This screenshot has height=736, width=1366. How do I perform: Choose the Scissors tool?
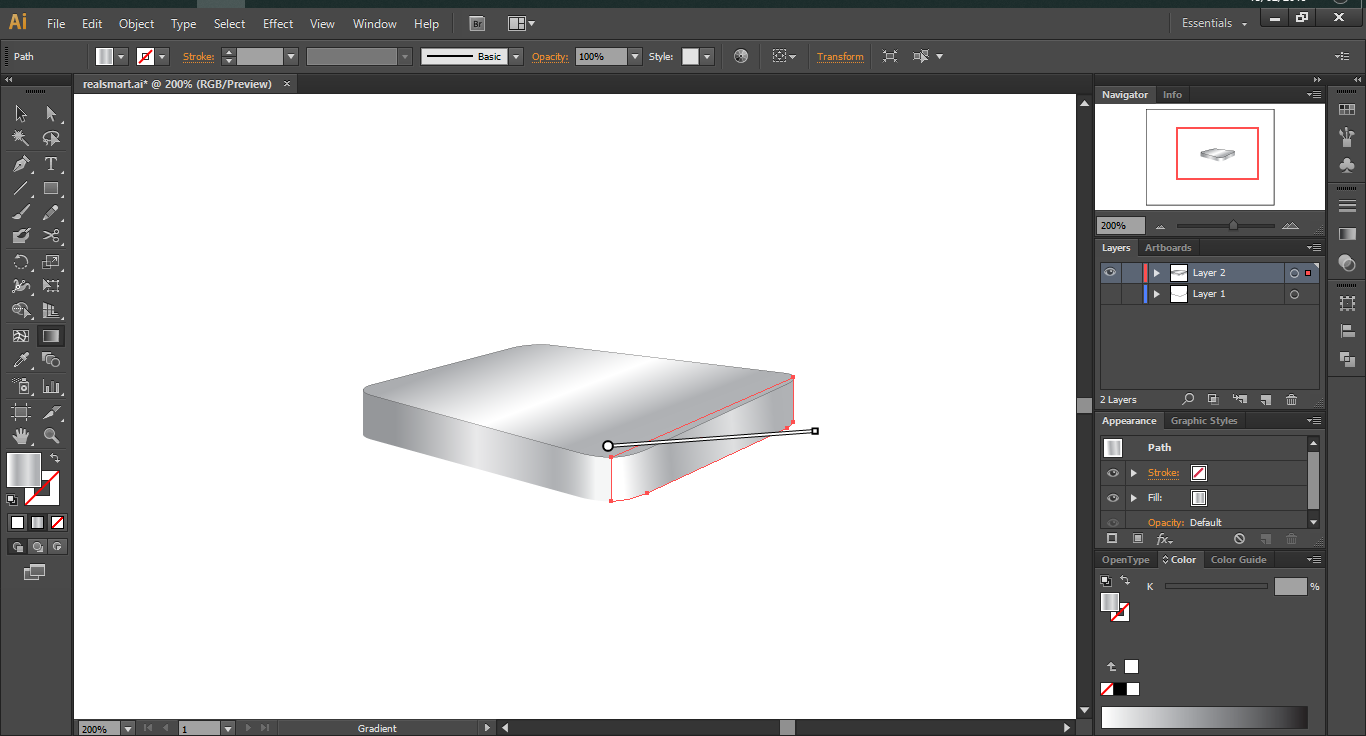pos(51,237)
